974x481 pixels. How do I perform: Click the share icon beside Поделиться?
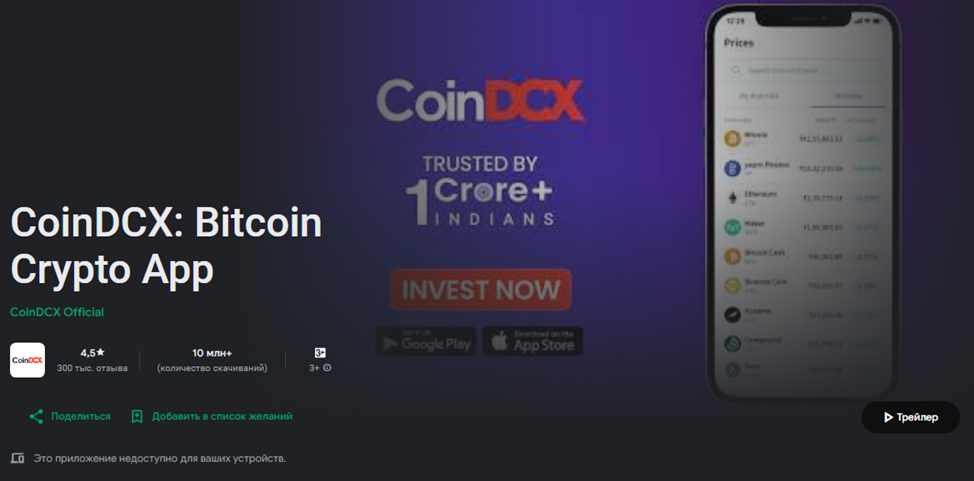[x=36, y=416]
